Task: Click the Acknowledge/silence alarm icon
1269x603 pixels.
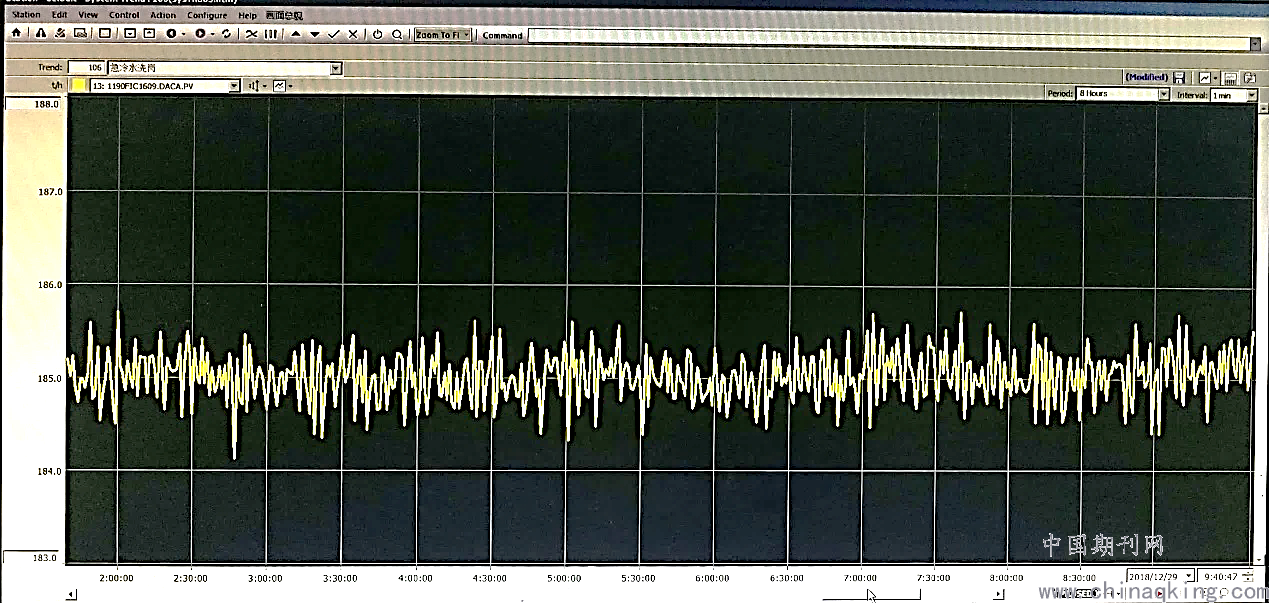Action: point(59,34)
